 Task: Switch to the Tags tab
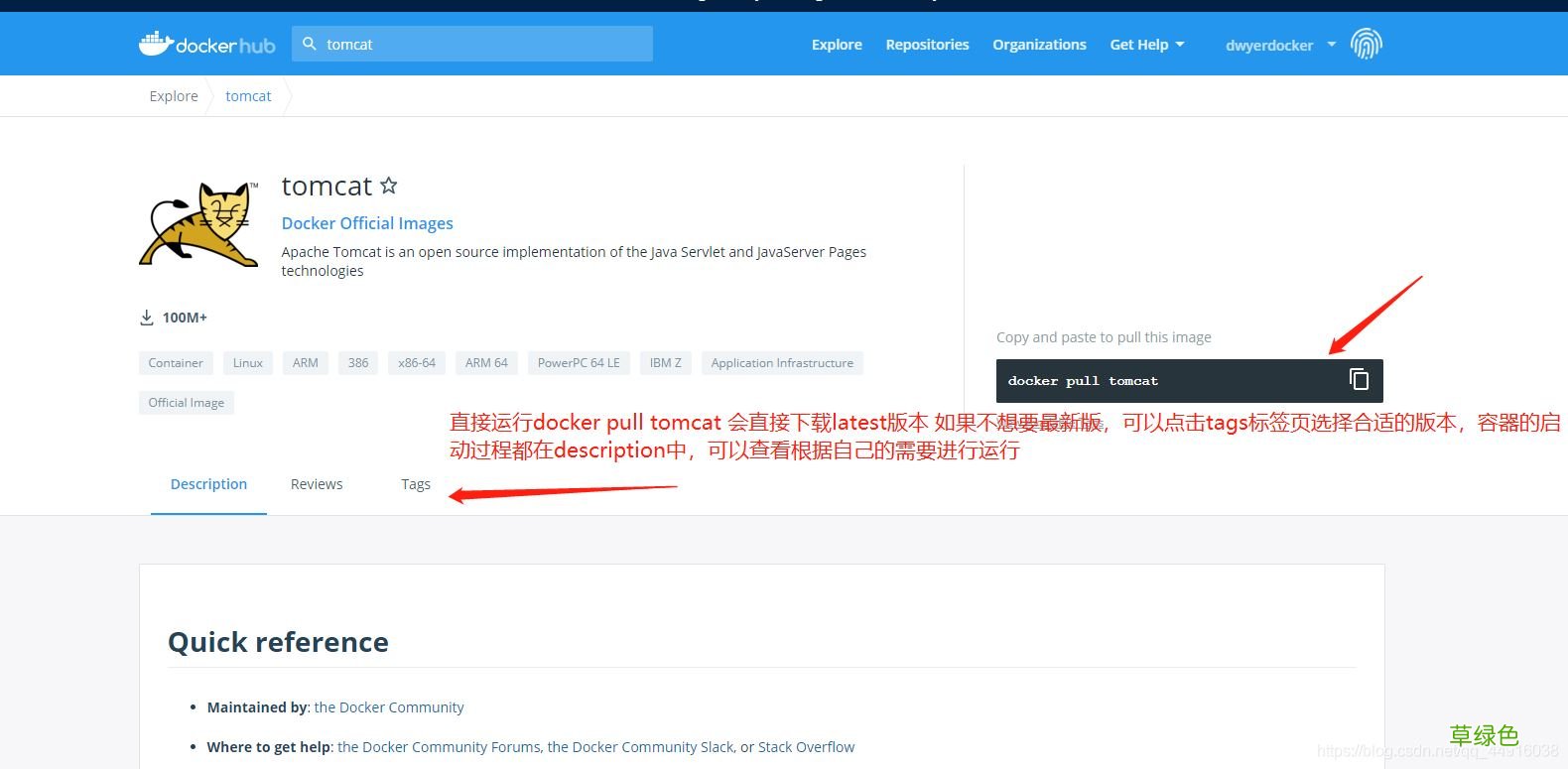416,484
